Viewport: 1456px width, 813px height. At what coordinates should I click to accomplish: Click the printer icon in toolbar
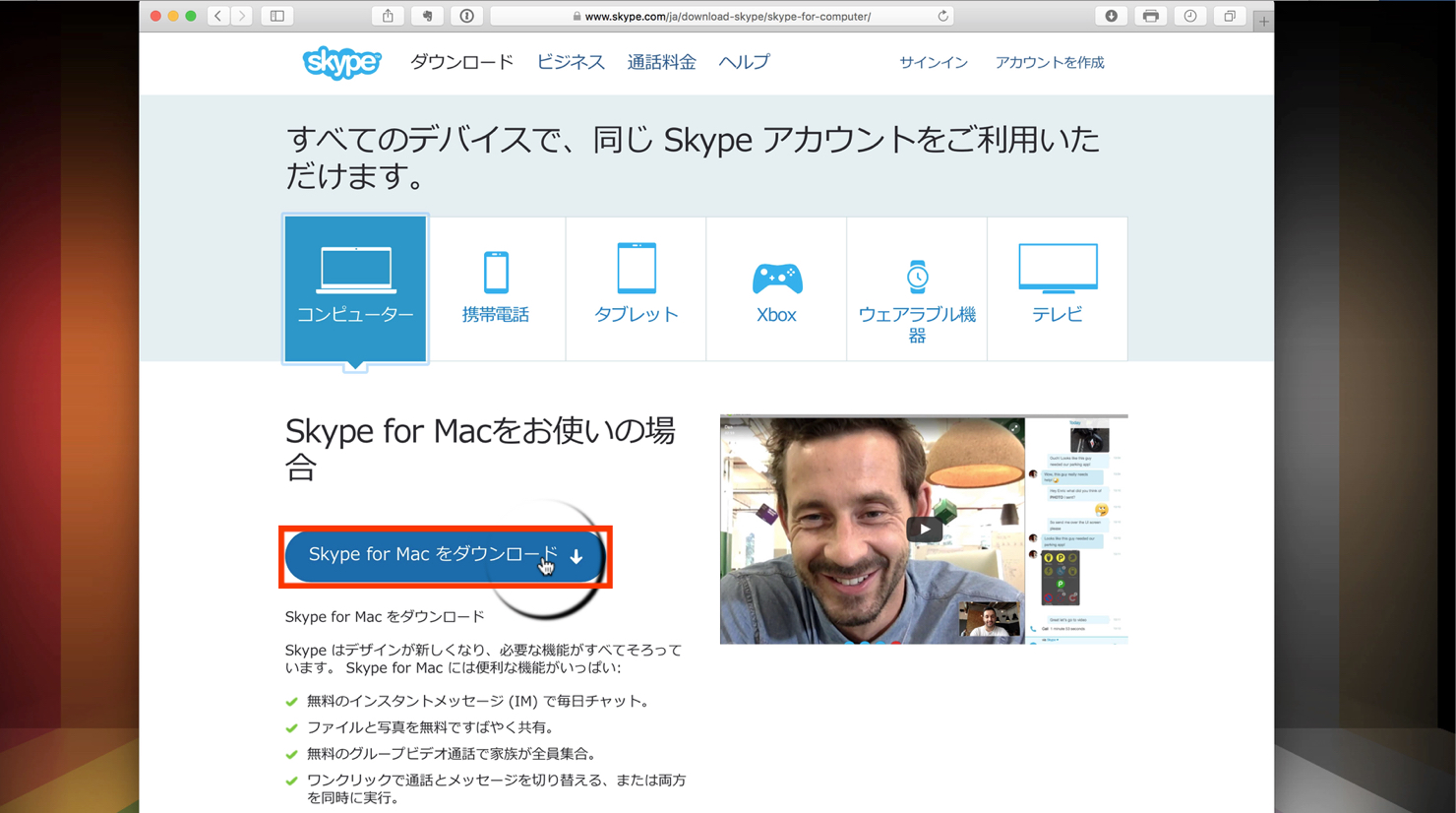coord(1150,16)
